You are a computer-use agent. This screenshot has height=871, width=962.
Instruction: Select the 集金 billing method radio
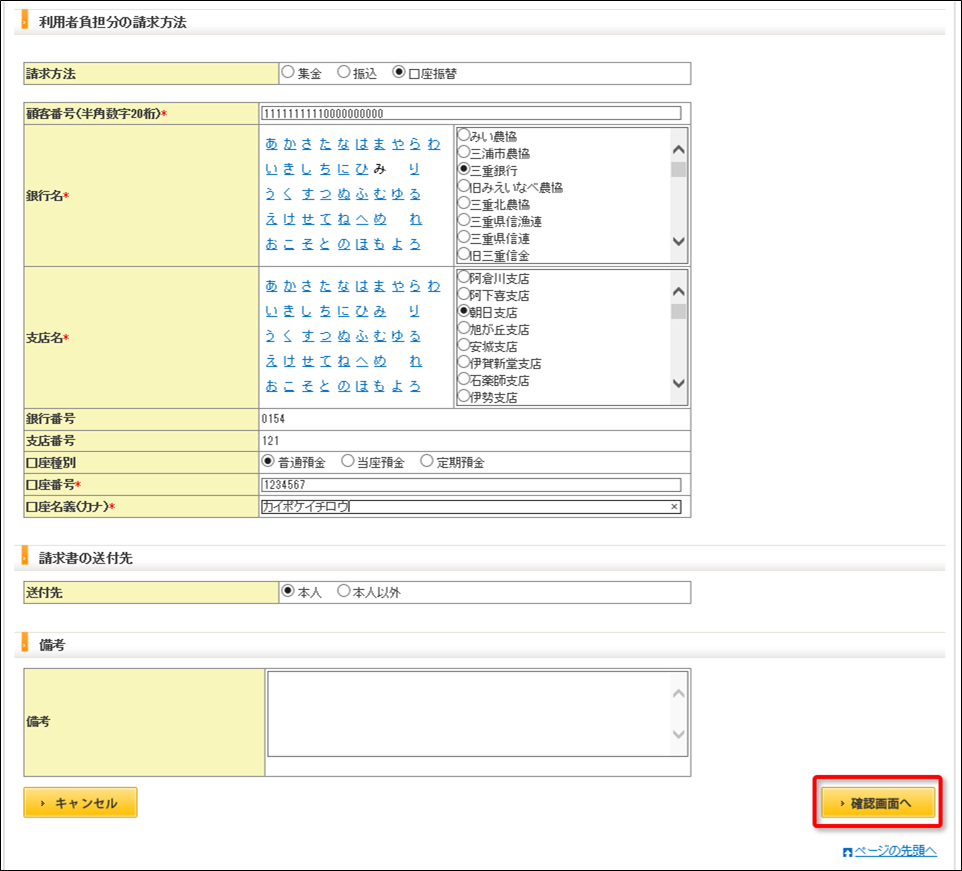[x=288, y=72]
